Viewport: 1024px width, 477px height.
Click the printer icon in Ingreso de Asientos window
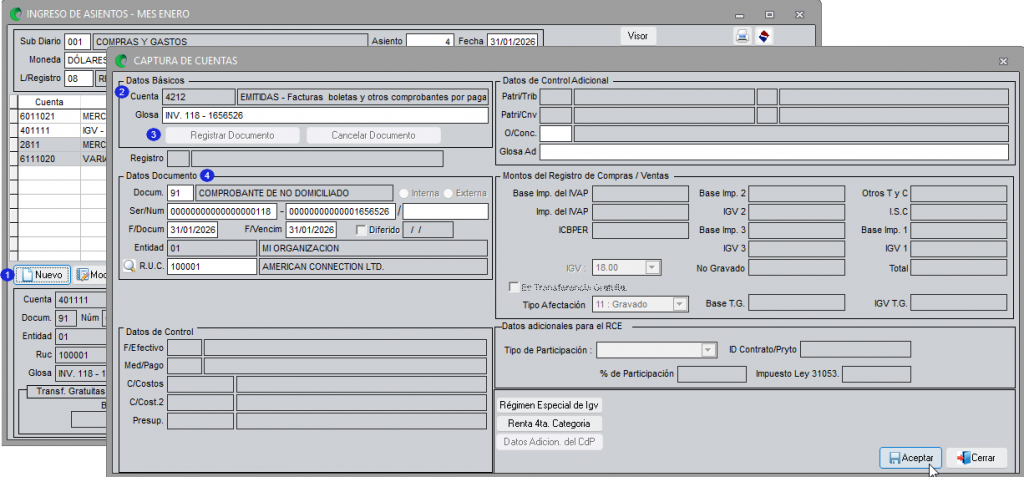[x=742, y=37]
